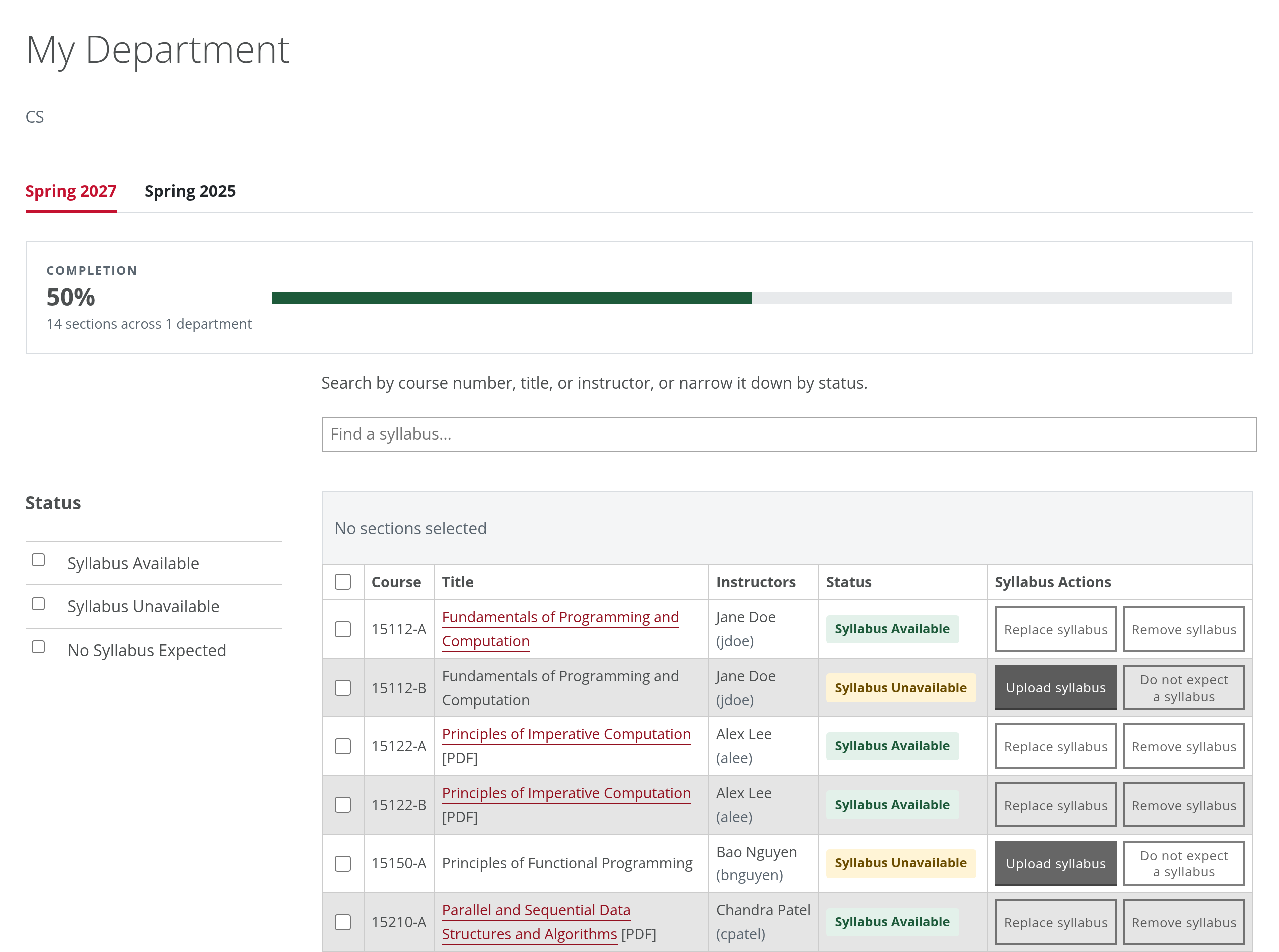Check the No Syllabus Expected status filter
1279x952 pixels.
(x=38, y=647)
